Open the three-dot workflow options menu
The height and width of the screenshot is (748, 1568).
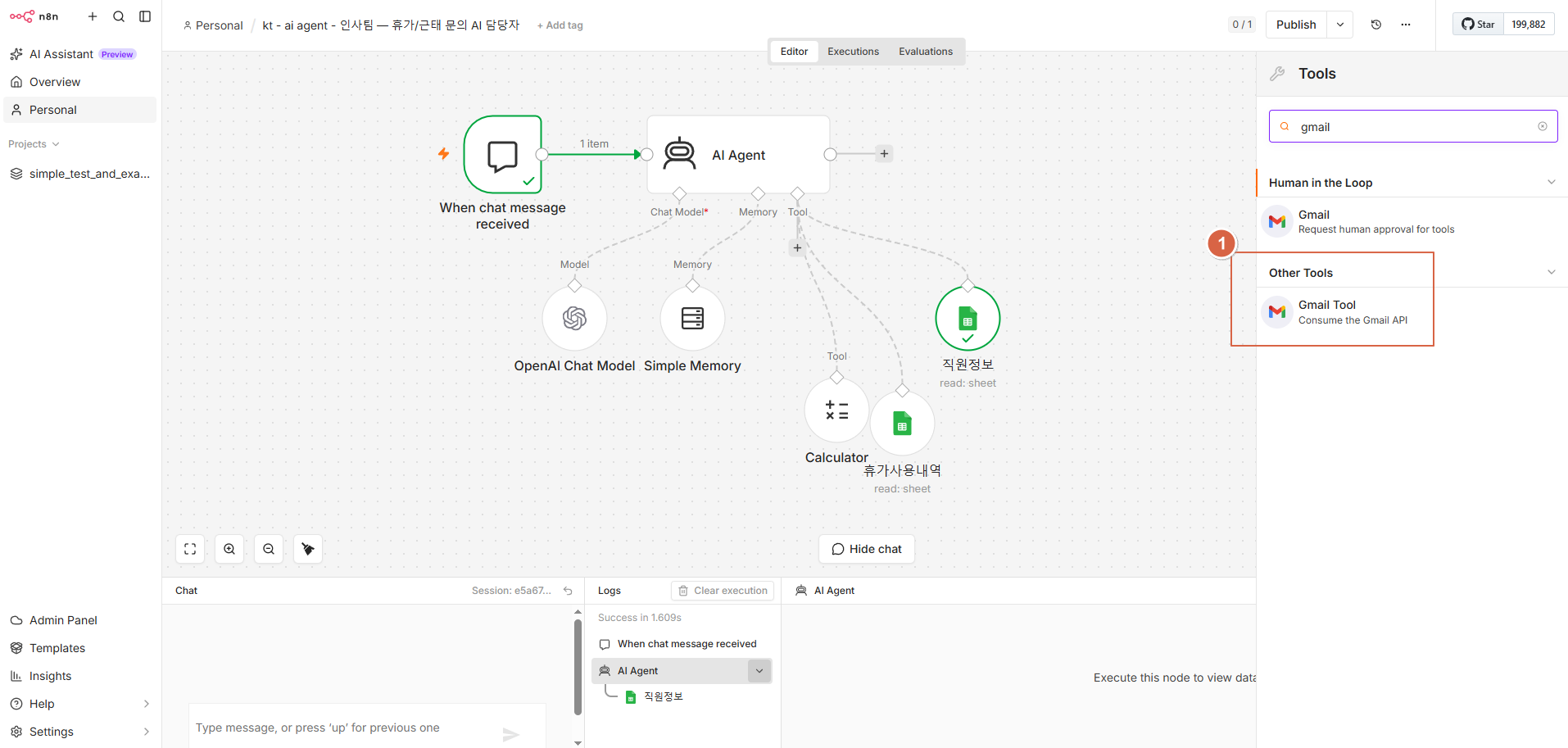coord(1406,25)
